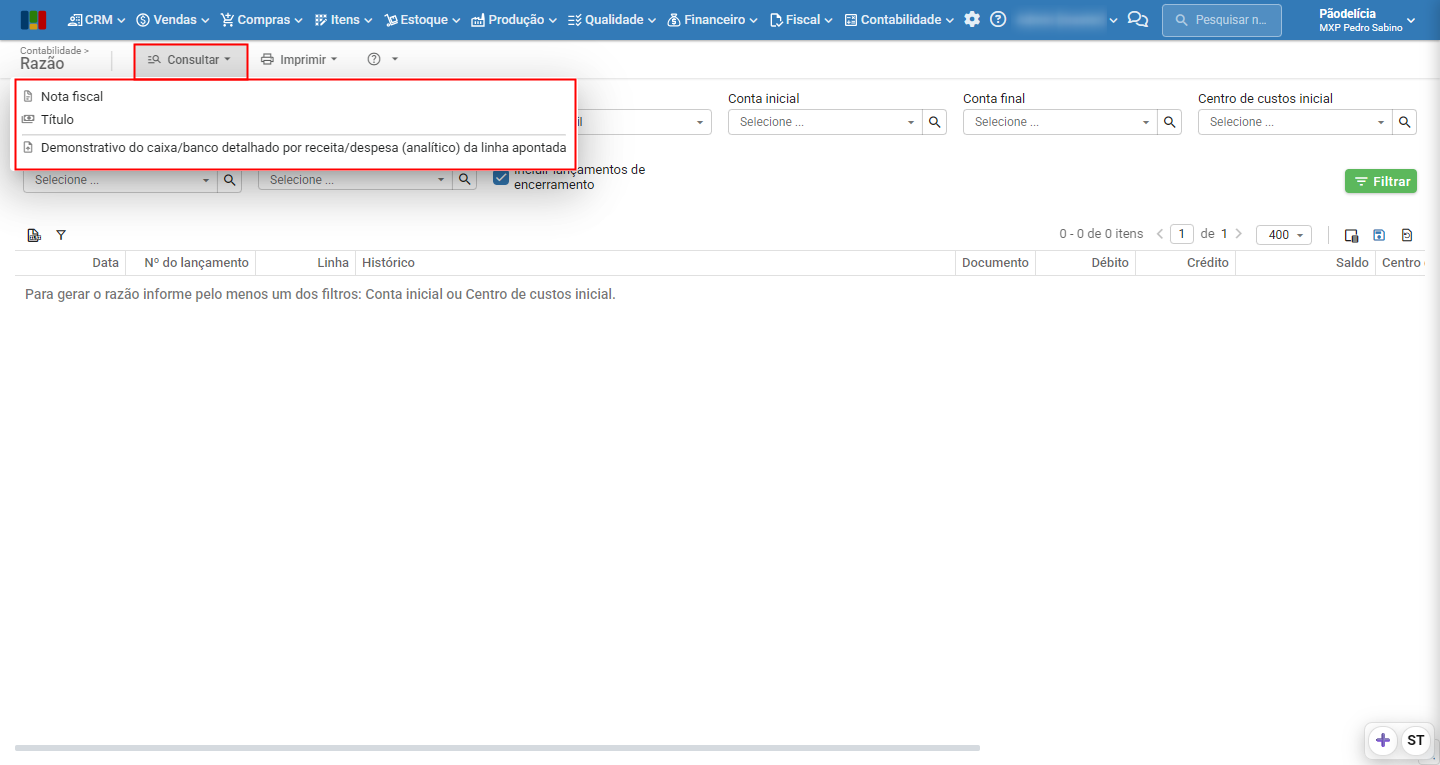Expand the Consultar dropdown button
Viewport: 1440px width, 765px height.
(x=190, y=60)
